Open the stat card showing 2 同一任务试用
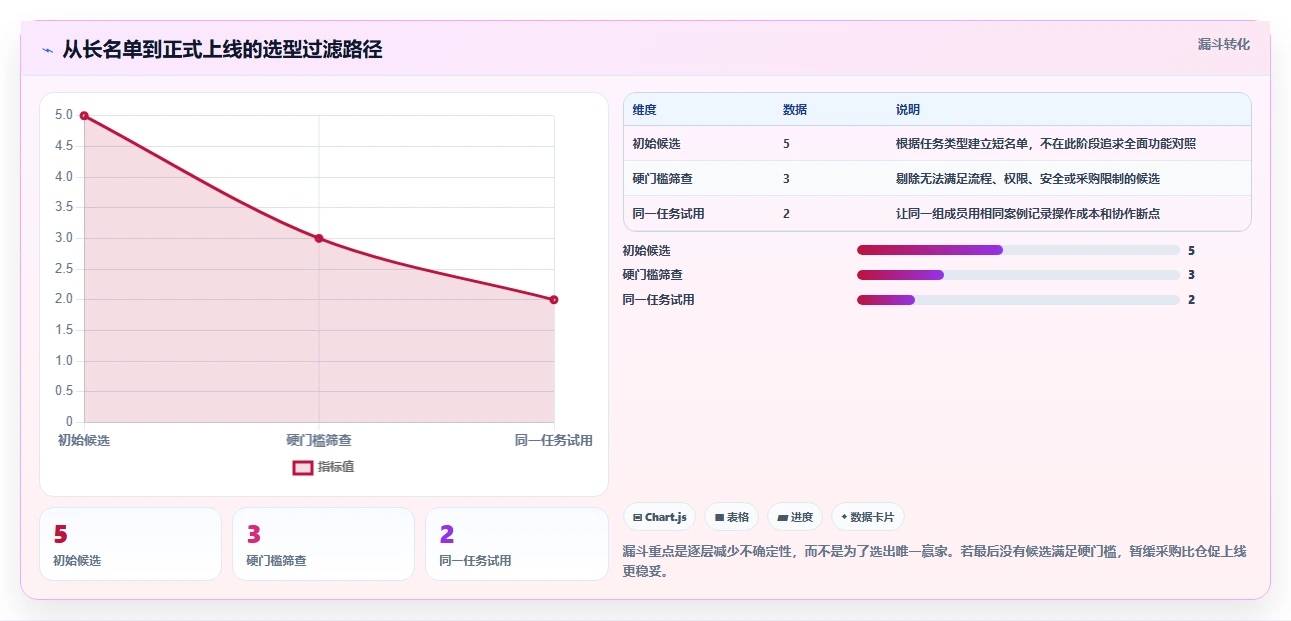The width and height of the screenshot is (1291, 621). 517,544
